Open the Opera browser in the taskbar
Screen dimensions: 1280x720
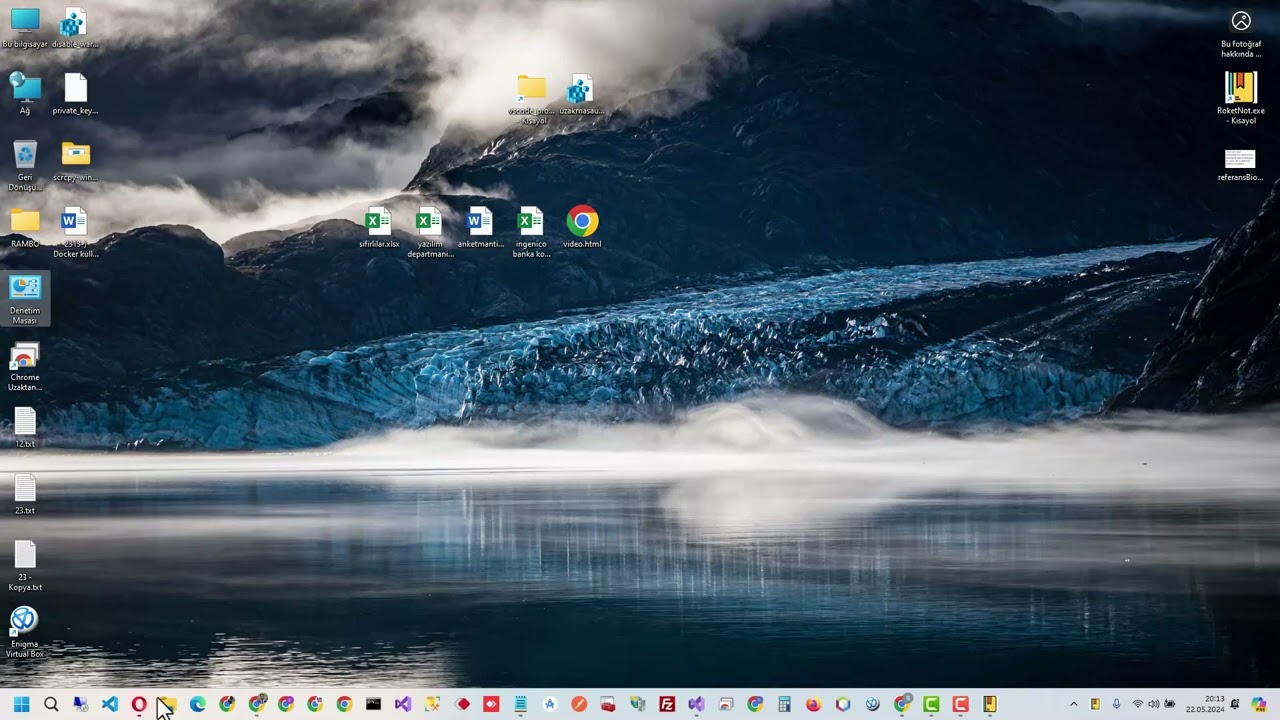point(139,704)
